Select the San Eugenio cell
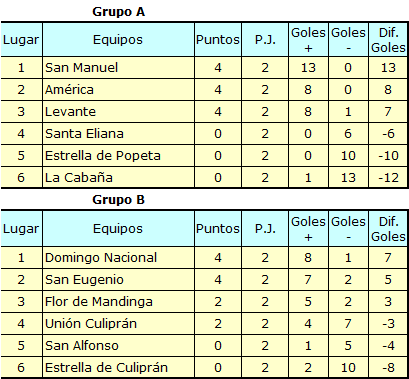 (118, 280)
